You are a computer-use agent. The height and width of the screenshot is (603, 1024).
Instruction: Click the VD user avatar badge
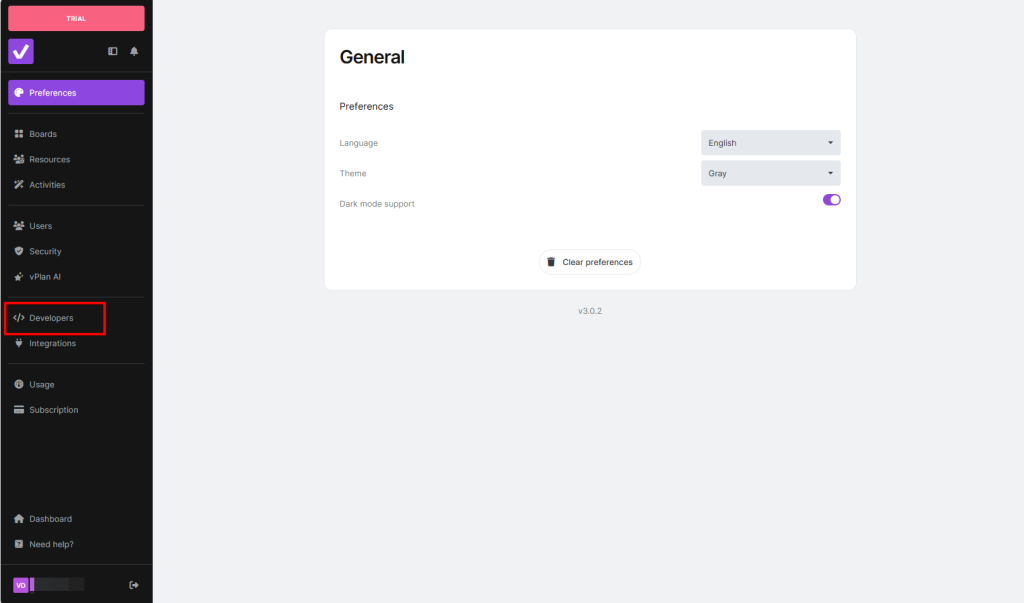pyautogui.click(x=20, y=585)
